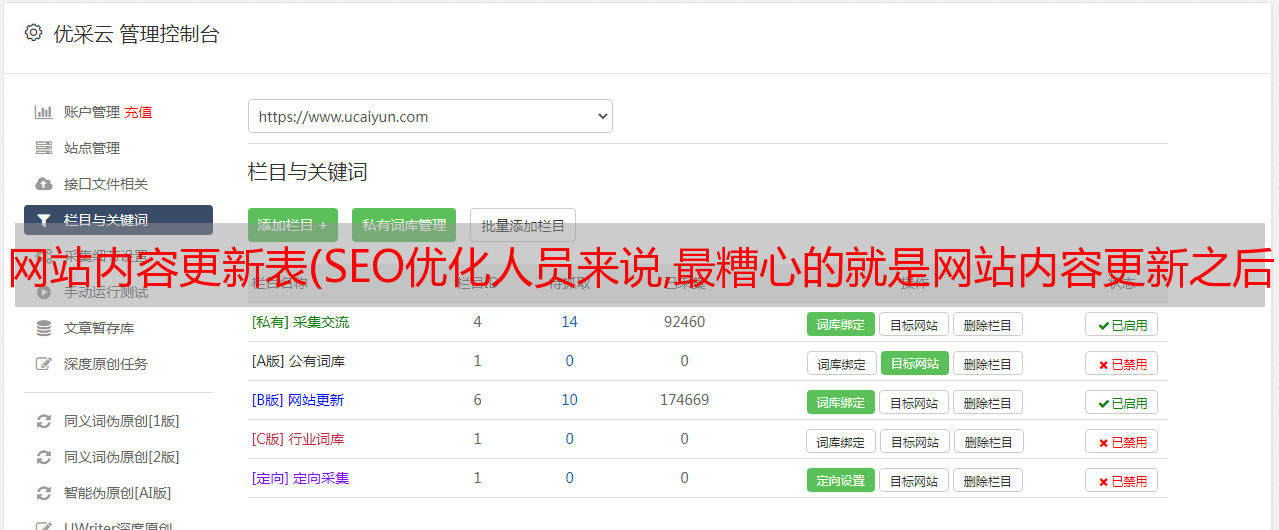The image size is (1279, 530).
Task: Click the 接口文件相关 cloud upload icon
Action: tap(44, 184)
